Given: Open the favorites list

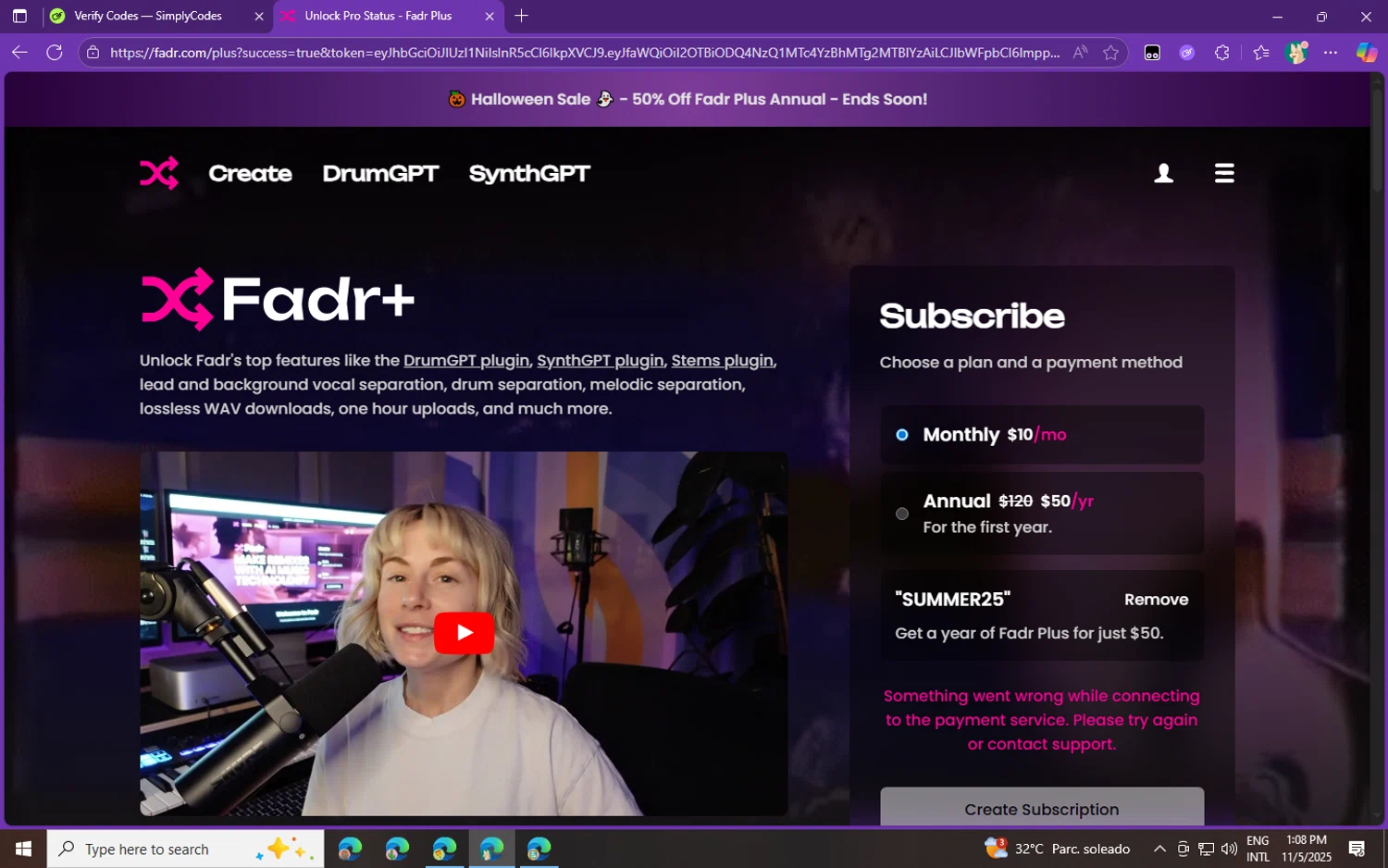Looking at the screenshot, I should [1260, 53].
